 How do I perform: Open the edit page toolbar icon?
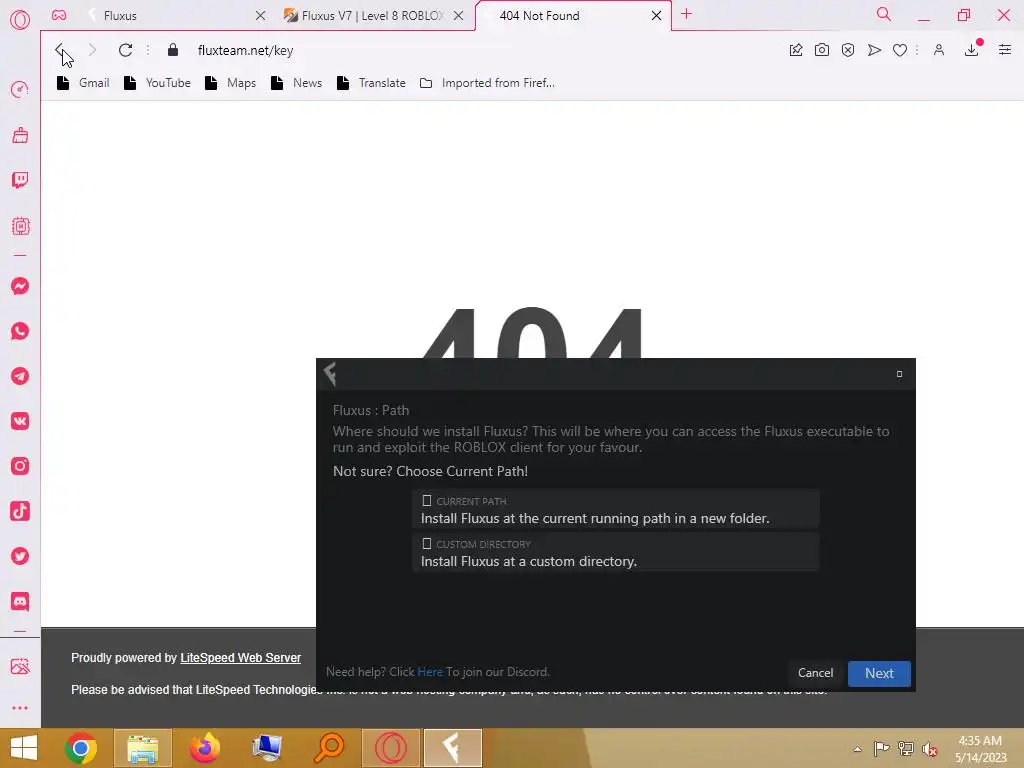796,50
